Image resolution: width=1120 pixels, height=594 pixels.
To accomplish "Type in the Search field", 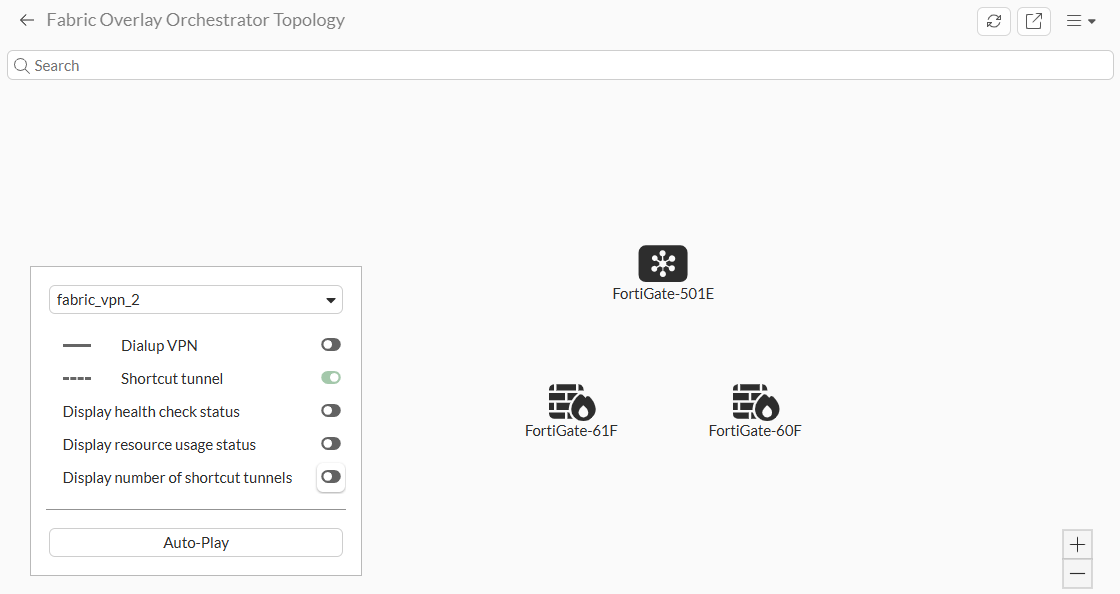I will click(560, 66).
